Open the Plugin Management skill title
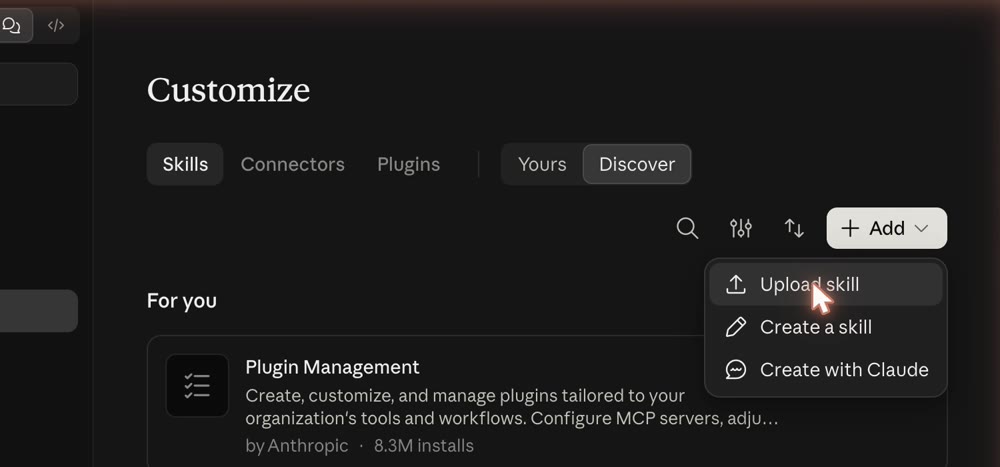The width and height of the screenshot is (1000, 467). [332, 367]
